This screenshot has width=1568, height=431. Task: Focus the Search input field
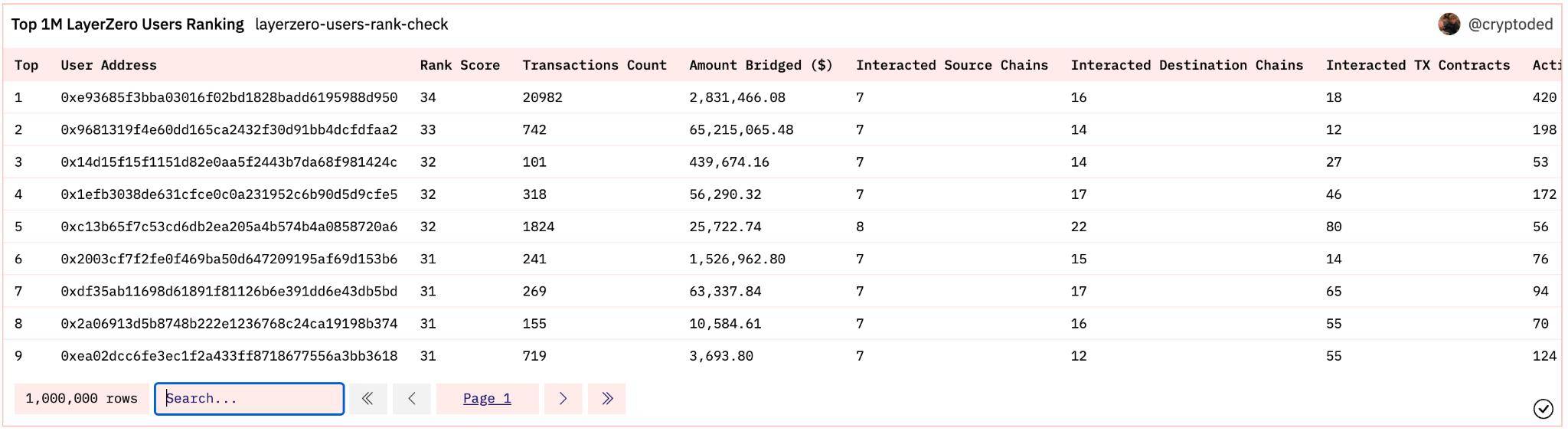pyautogui.click(x=250, y=399)
